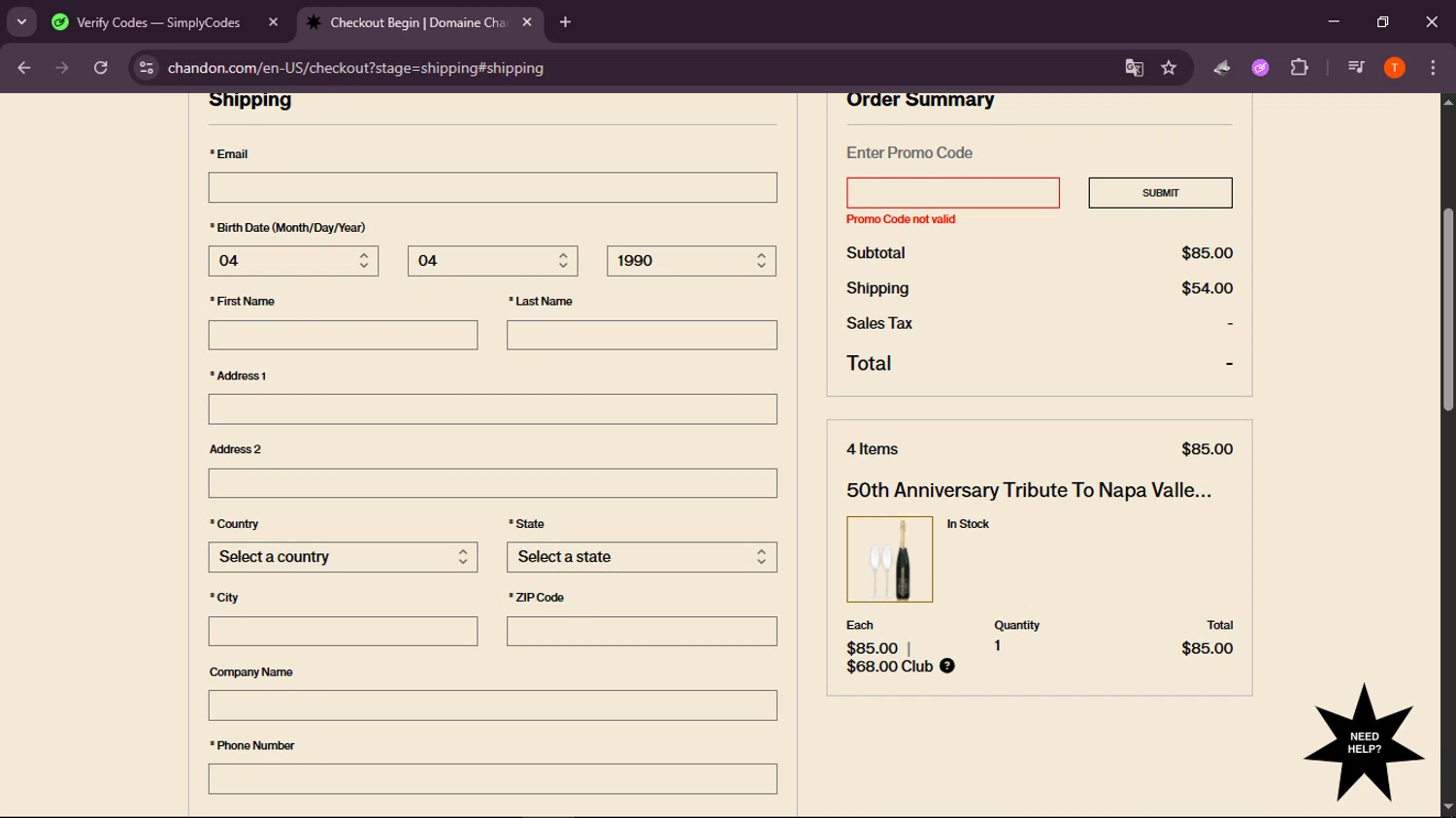Screen dimensions: 1456x818
Task: Click the quantity value 1
Action: coord(997,645)
